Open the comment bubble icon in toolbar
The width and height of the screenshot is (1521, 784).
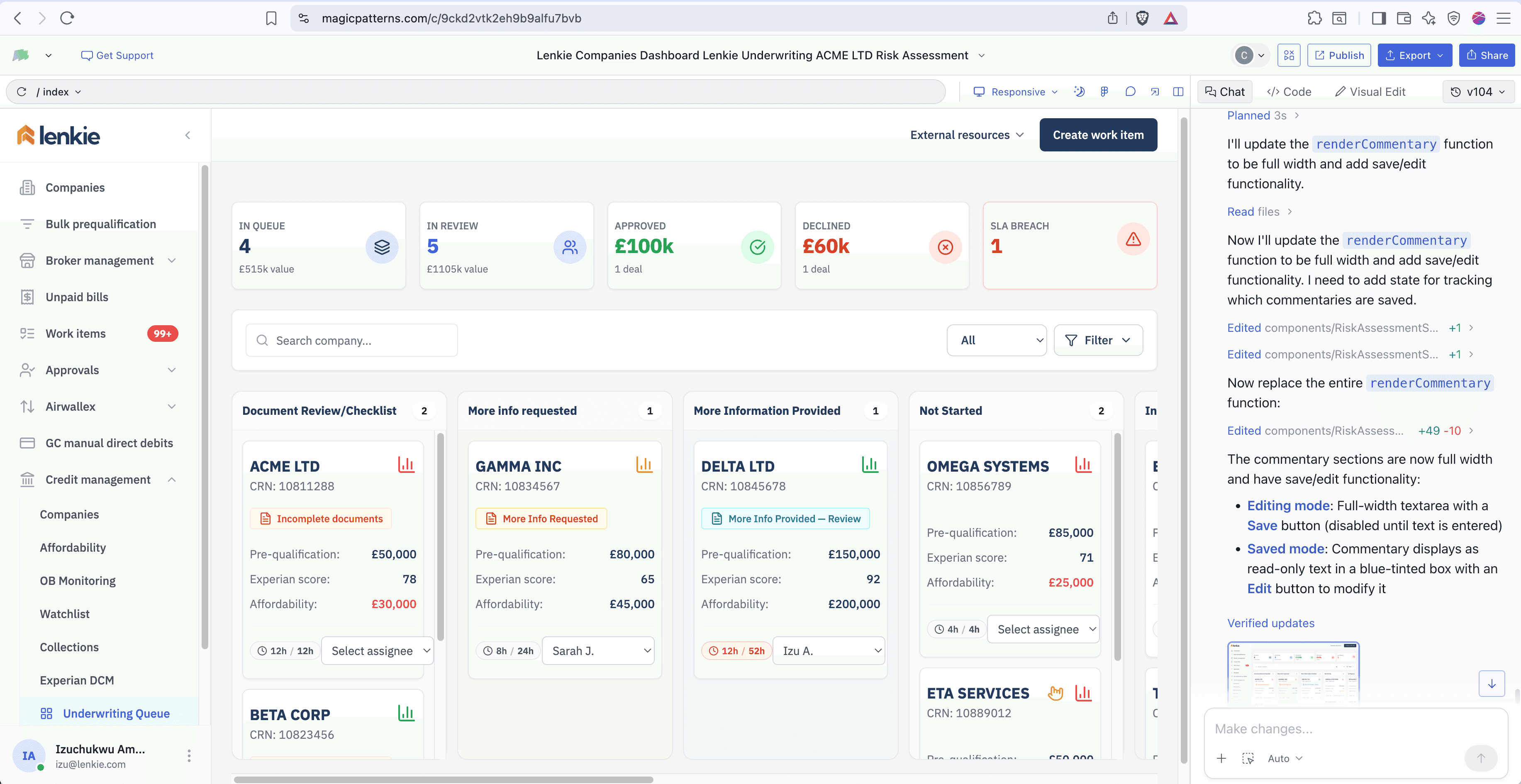(x=1130, y=92)
